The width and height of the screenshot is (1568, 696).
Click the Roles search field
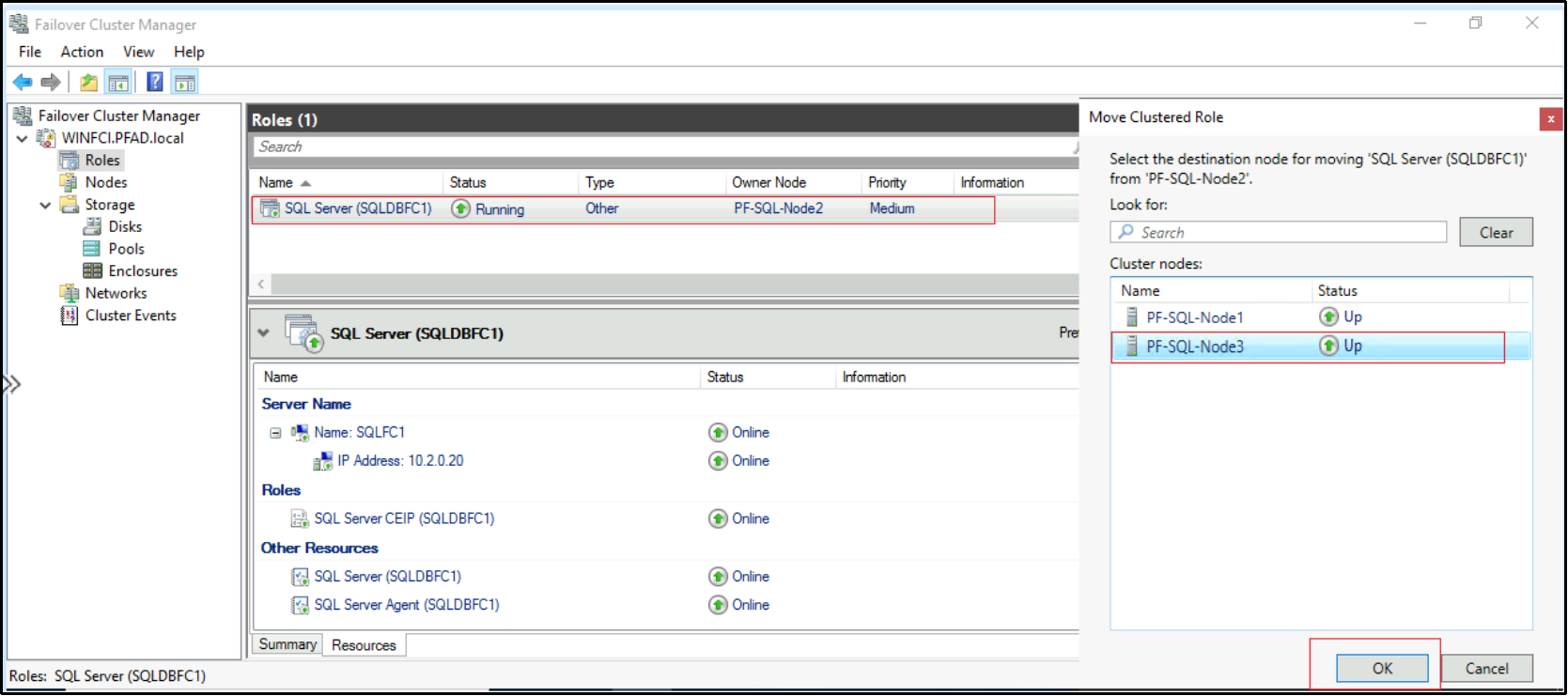pyautogui.click(x=665, y=147)
